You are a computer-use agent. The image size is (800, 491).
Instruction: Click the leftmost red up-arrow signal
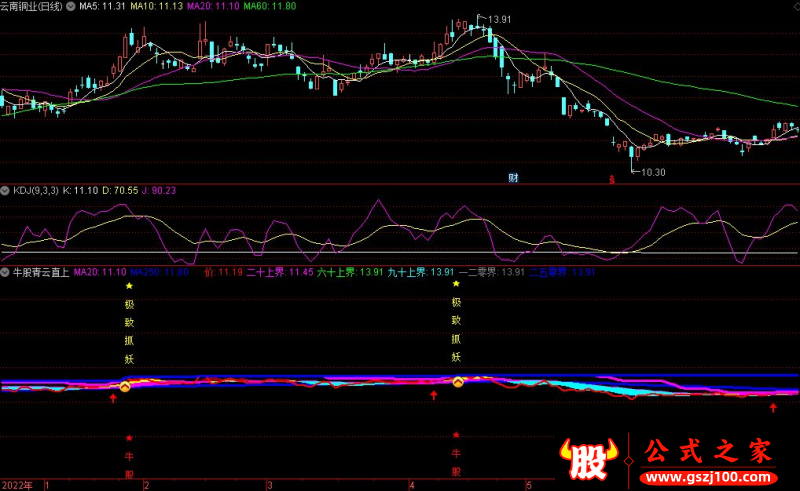tap(112, 398)
